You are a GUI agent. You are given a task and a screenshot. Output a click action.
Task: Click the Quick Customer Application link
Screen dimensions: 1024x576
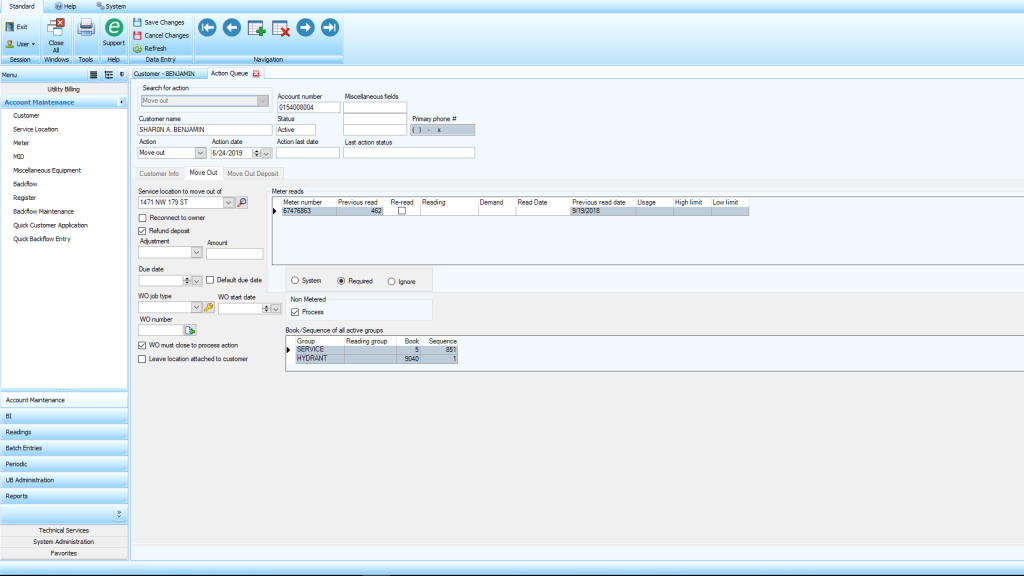(x=53, y=224)
